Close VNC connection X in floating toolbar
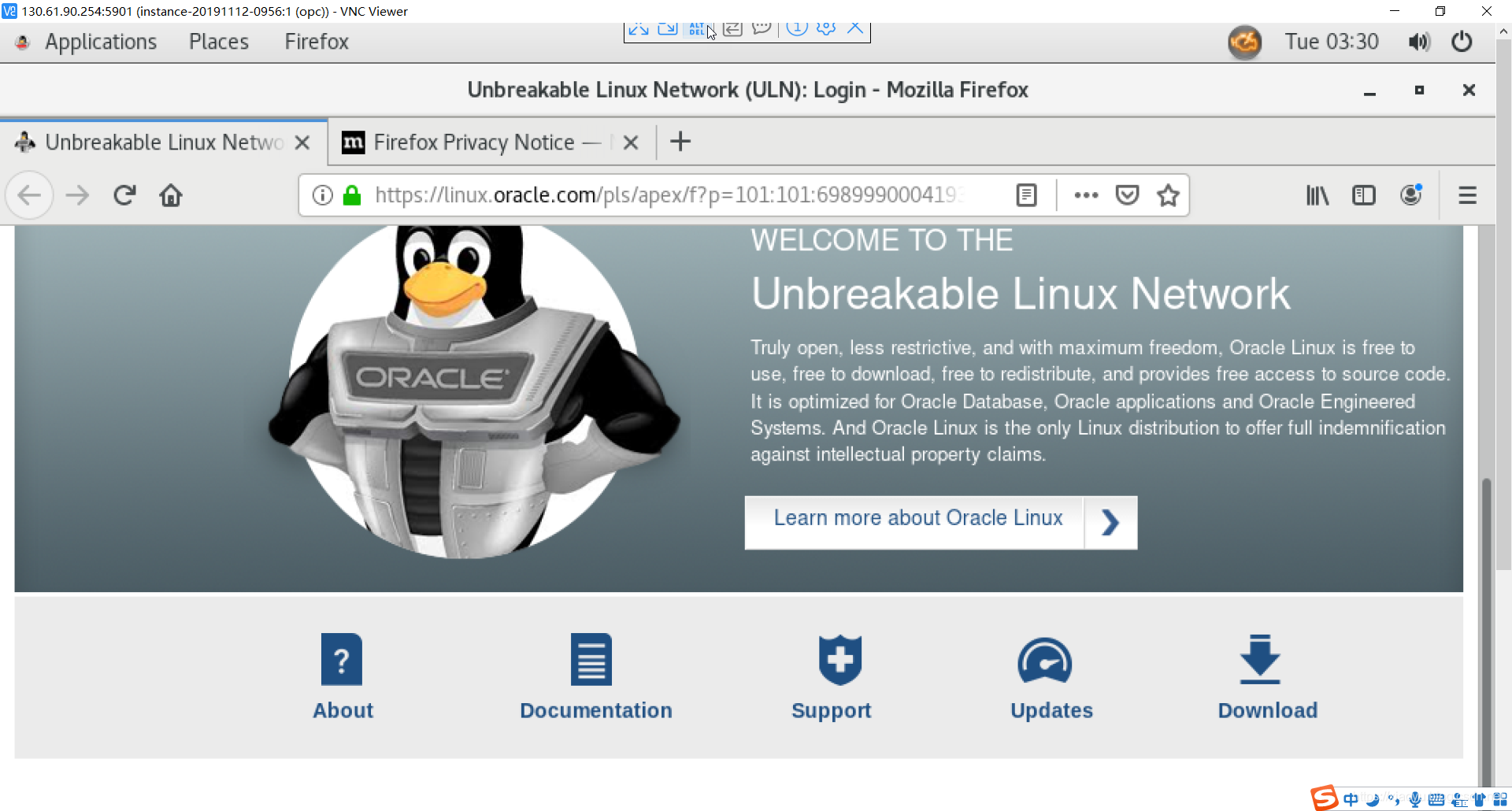 point(855,29)
